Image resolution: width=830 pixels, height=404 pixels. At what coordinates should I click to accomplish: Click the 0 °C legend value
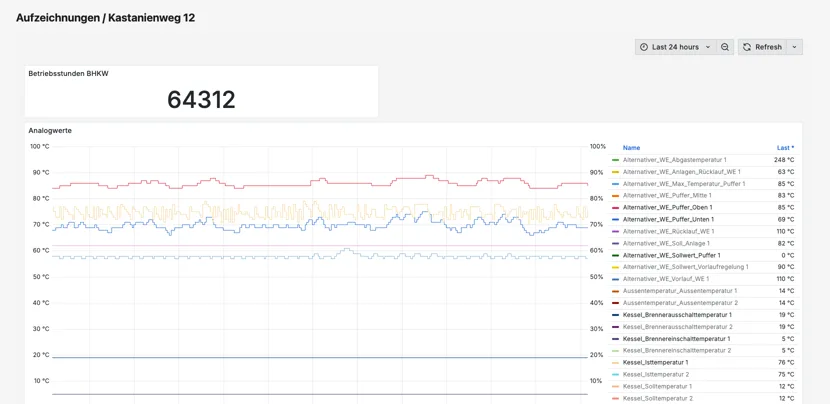787,255
